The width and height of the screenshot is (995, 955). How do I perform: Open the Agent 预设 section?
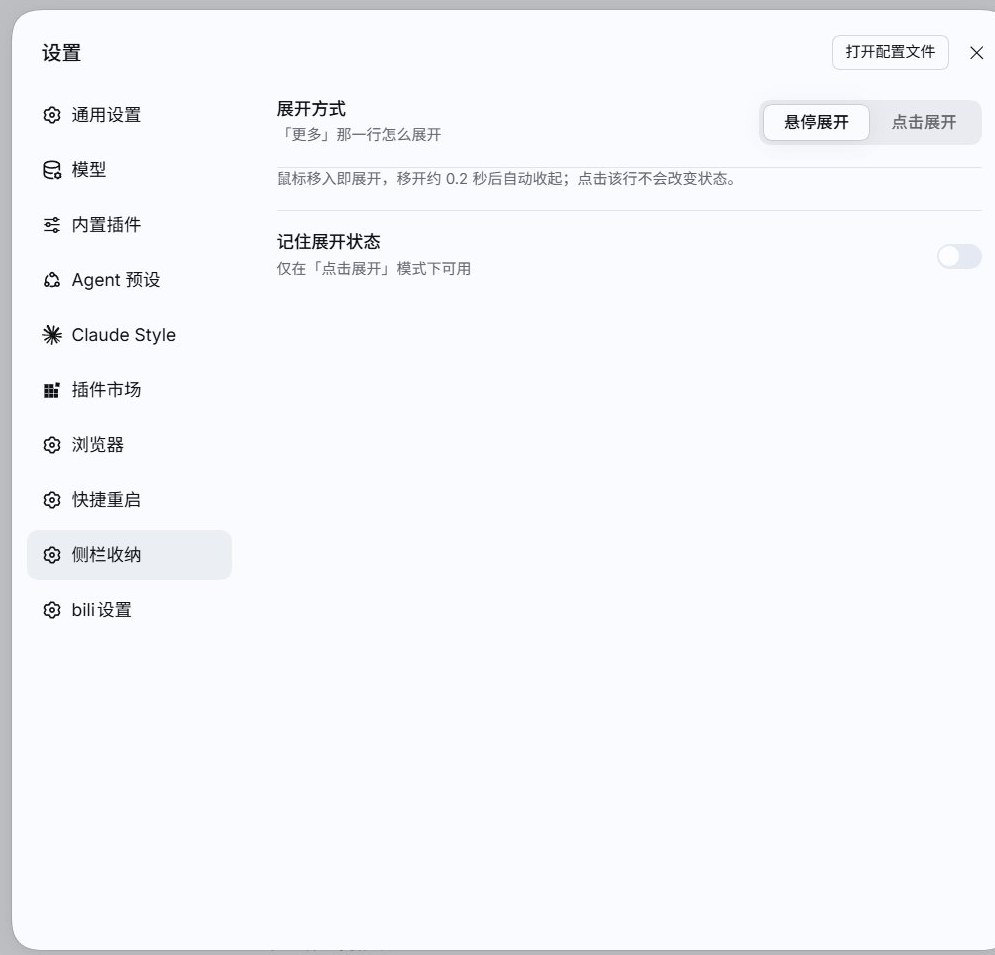129,280
